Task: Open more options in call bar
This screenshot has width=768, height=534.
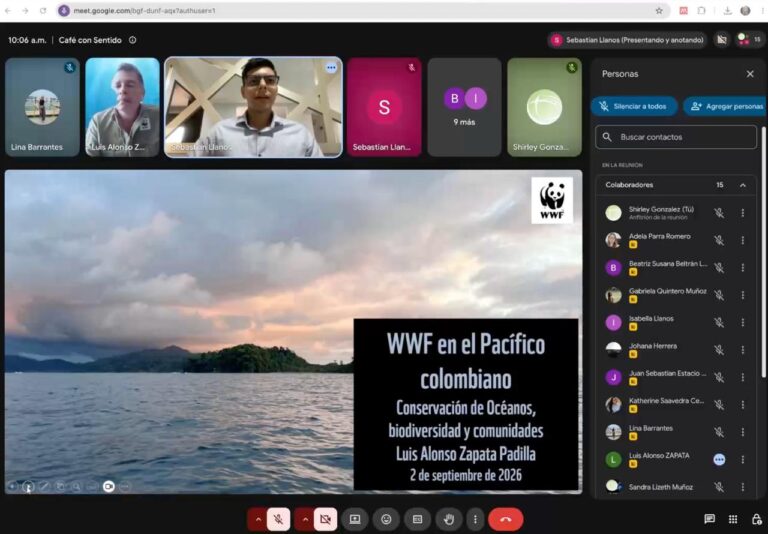Action: [x=475, y=519]
